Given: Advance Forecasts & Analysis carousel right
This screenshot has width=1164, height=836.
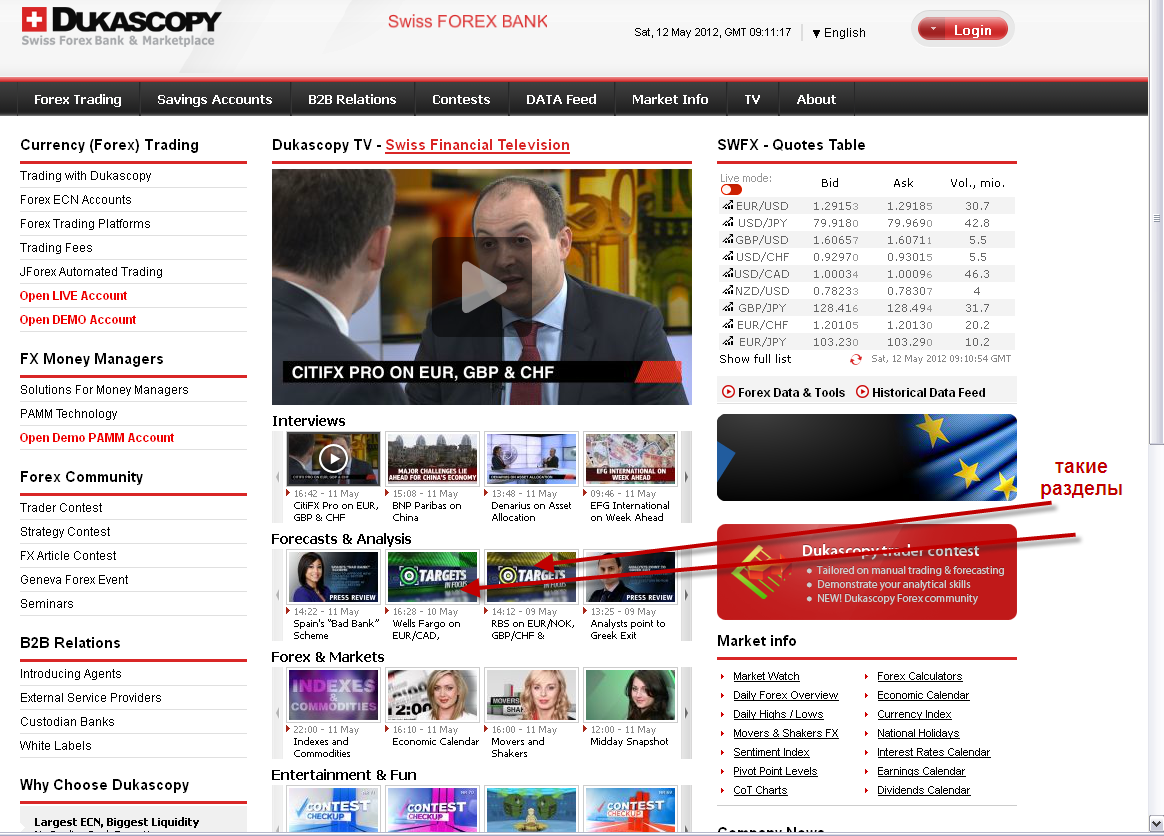Looking at the screenshot, I should click(x=686, y=595).
